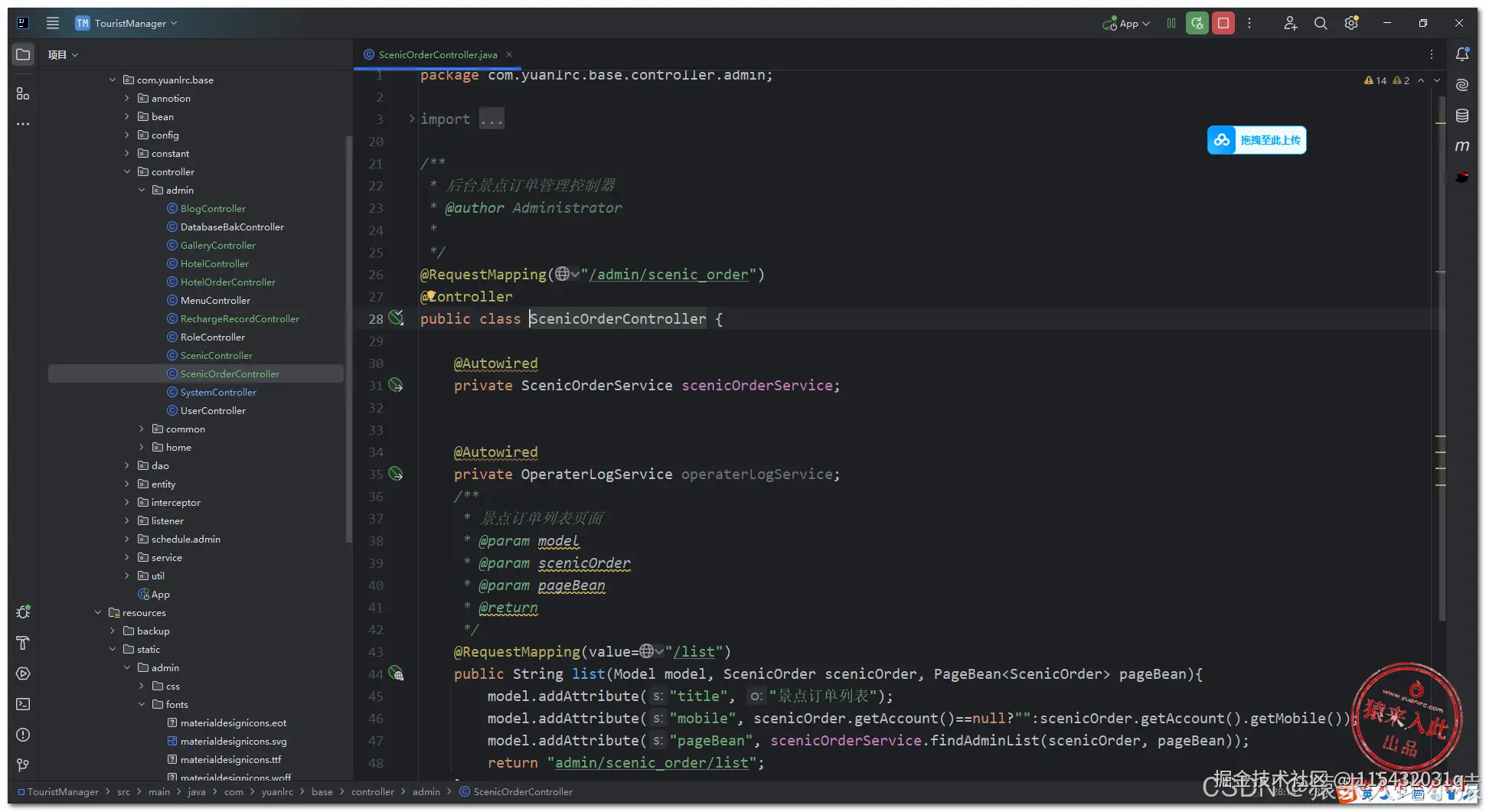Expand the dao package

click(127, 465)
